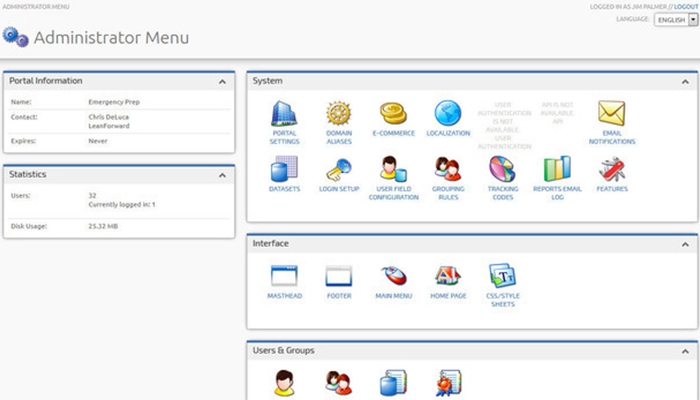Collapse the System panel

[x=685, y=82]
